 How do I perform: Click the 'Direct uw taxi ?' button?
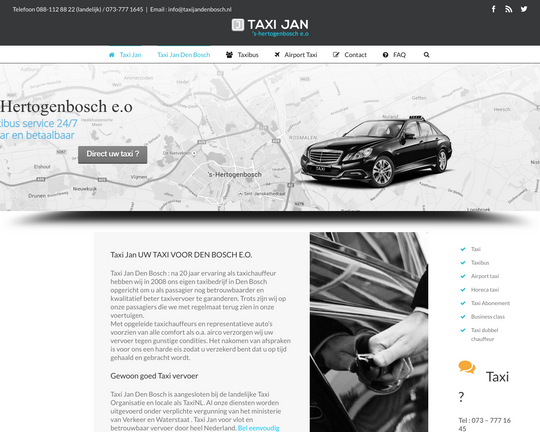[113, 154]
